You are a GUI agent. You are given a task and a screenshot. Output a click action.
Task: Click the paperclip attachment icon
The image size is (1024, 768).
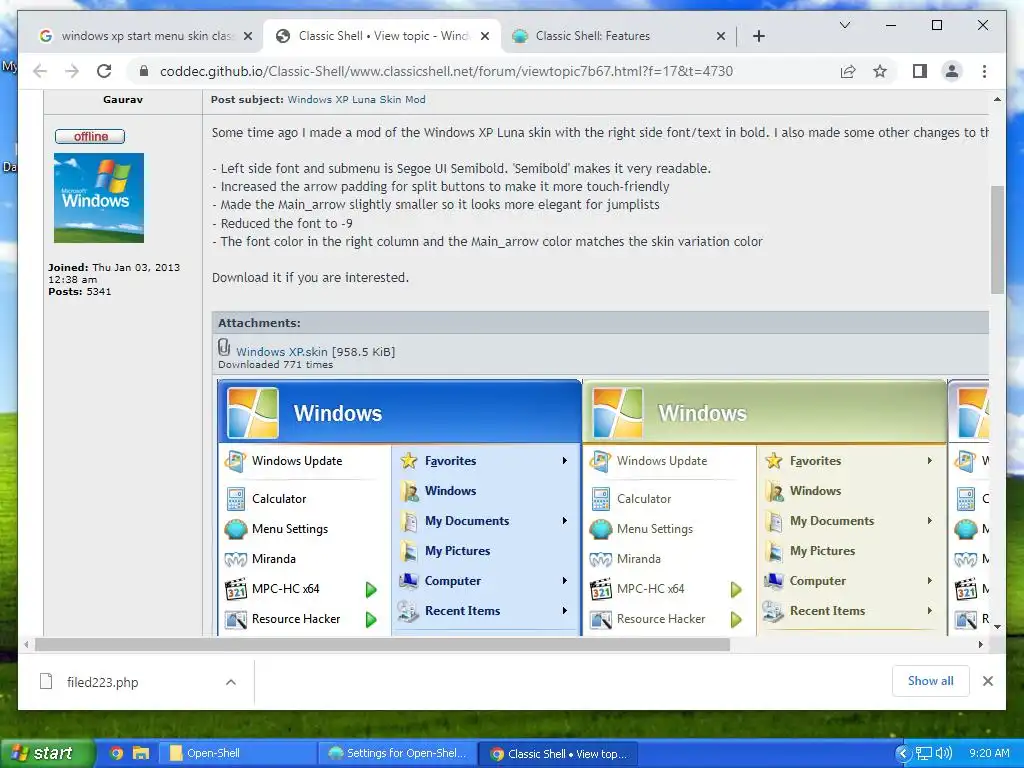[x=224, y=347]
